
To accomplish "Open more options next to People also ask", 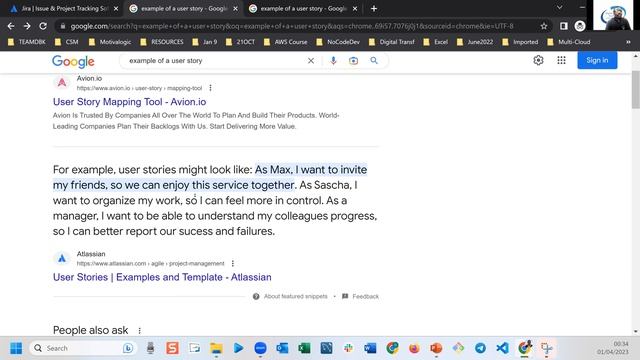I will 139,331.
